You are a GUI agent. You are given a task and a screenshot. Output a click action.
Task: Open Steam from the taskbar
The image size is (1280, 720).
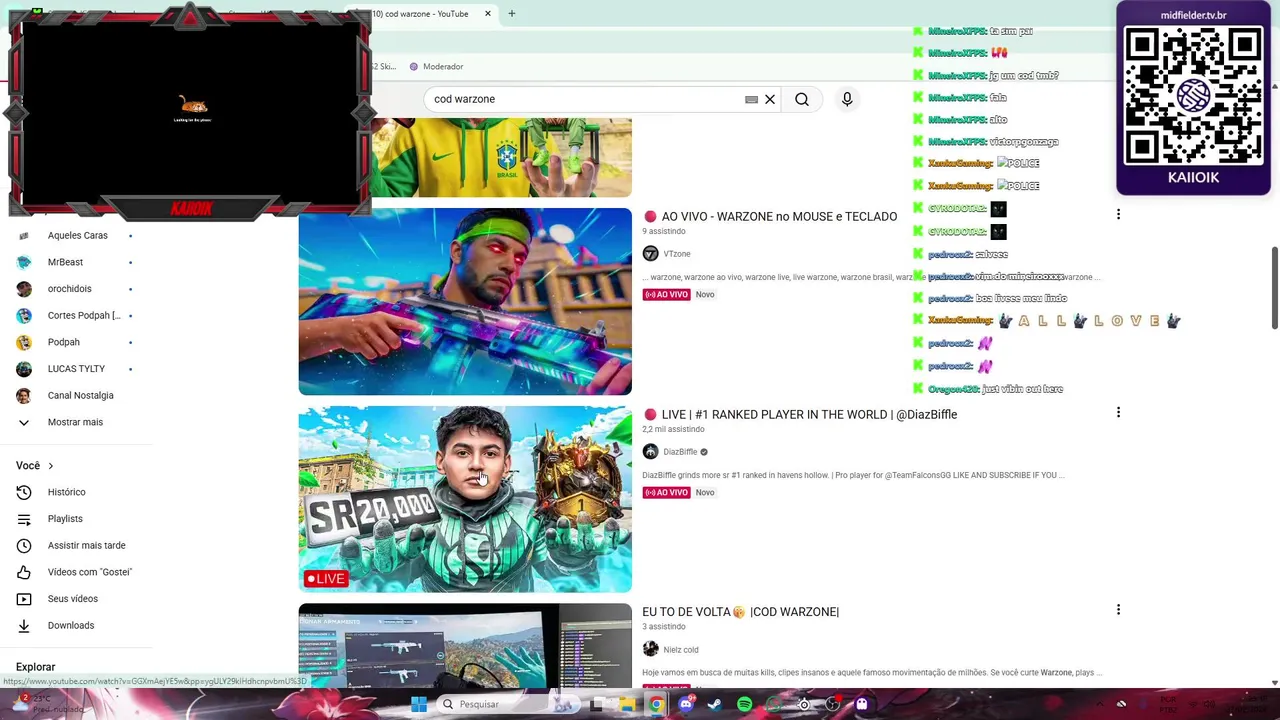(714, 704)
